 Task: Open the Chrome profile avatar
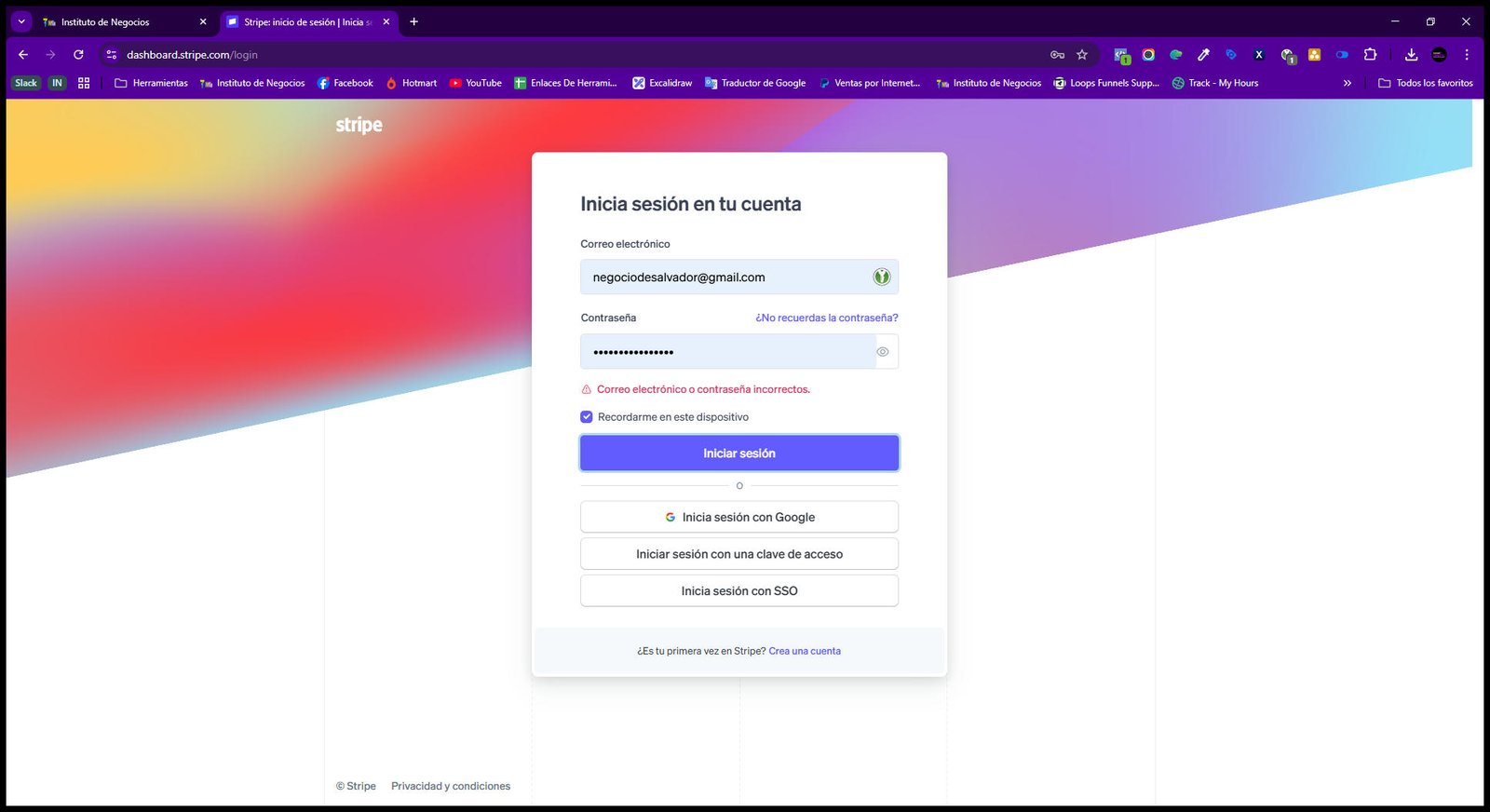(x=1439, y=55)
